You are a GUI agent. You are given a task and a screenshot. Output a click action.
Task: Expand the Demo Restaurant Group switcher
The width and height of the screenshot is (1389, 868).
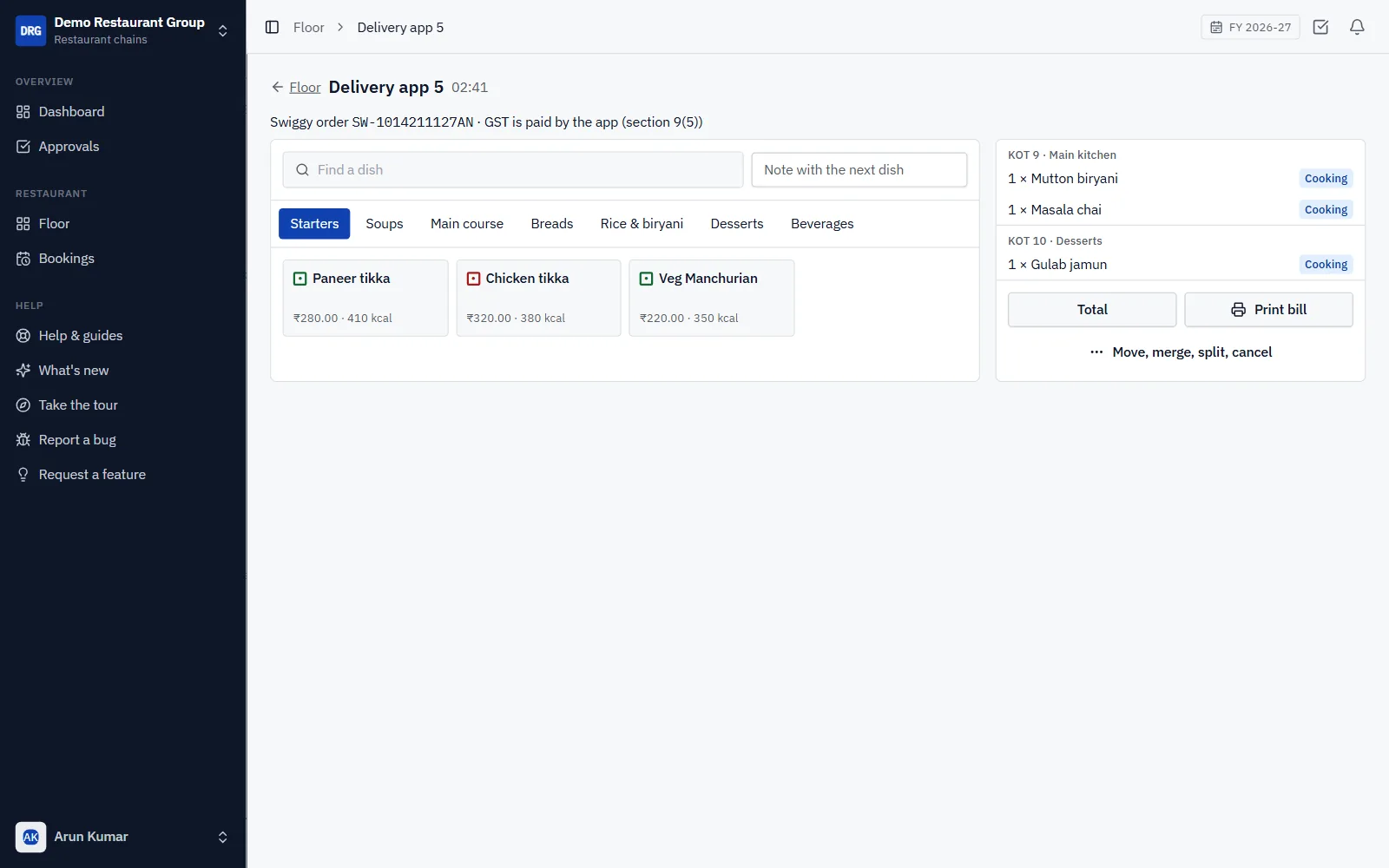[122, 30]
